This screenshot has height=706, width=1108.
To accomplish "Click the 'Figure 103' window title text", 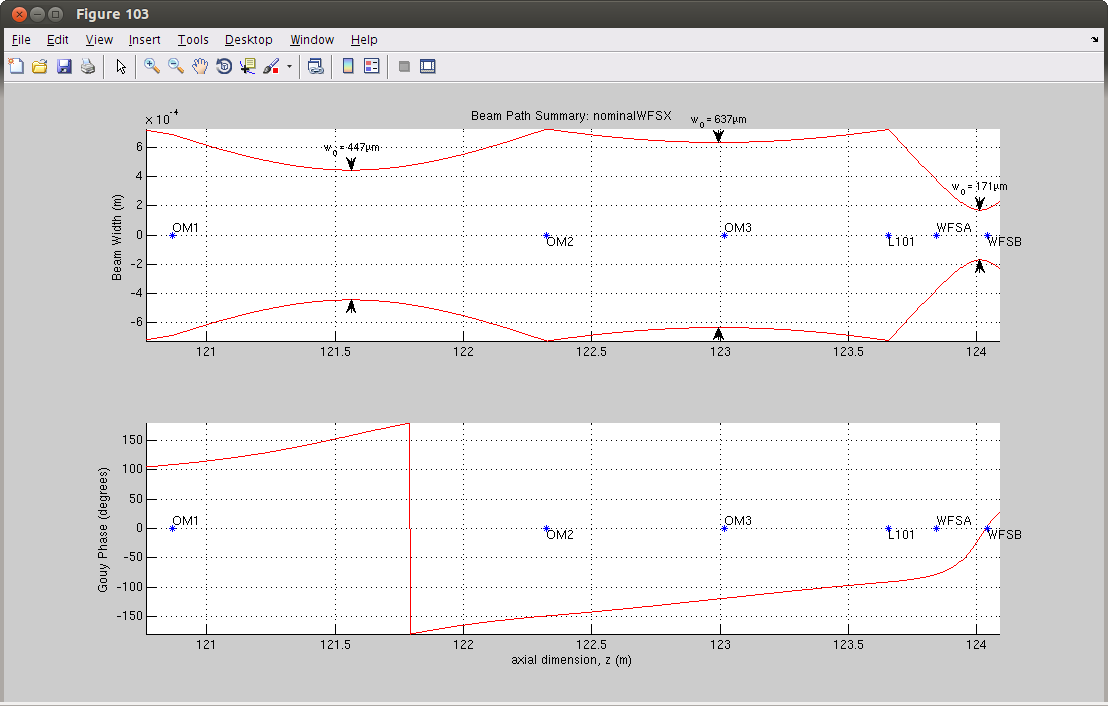I will tap(112, 14).
